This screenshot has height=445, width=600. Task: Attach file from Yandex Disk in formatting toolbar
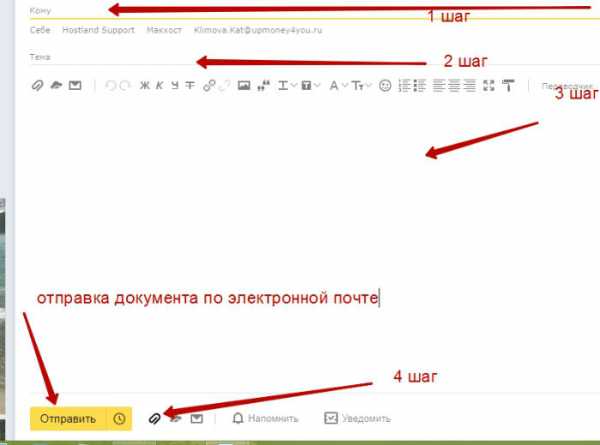tap(56, 85)
